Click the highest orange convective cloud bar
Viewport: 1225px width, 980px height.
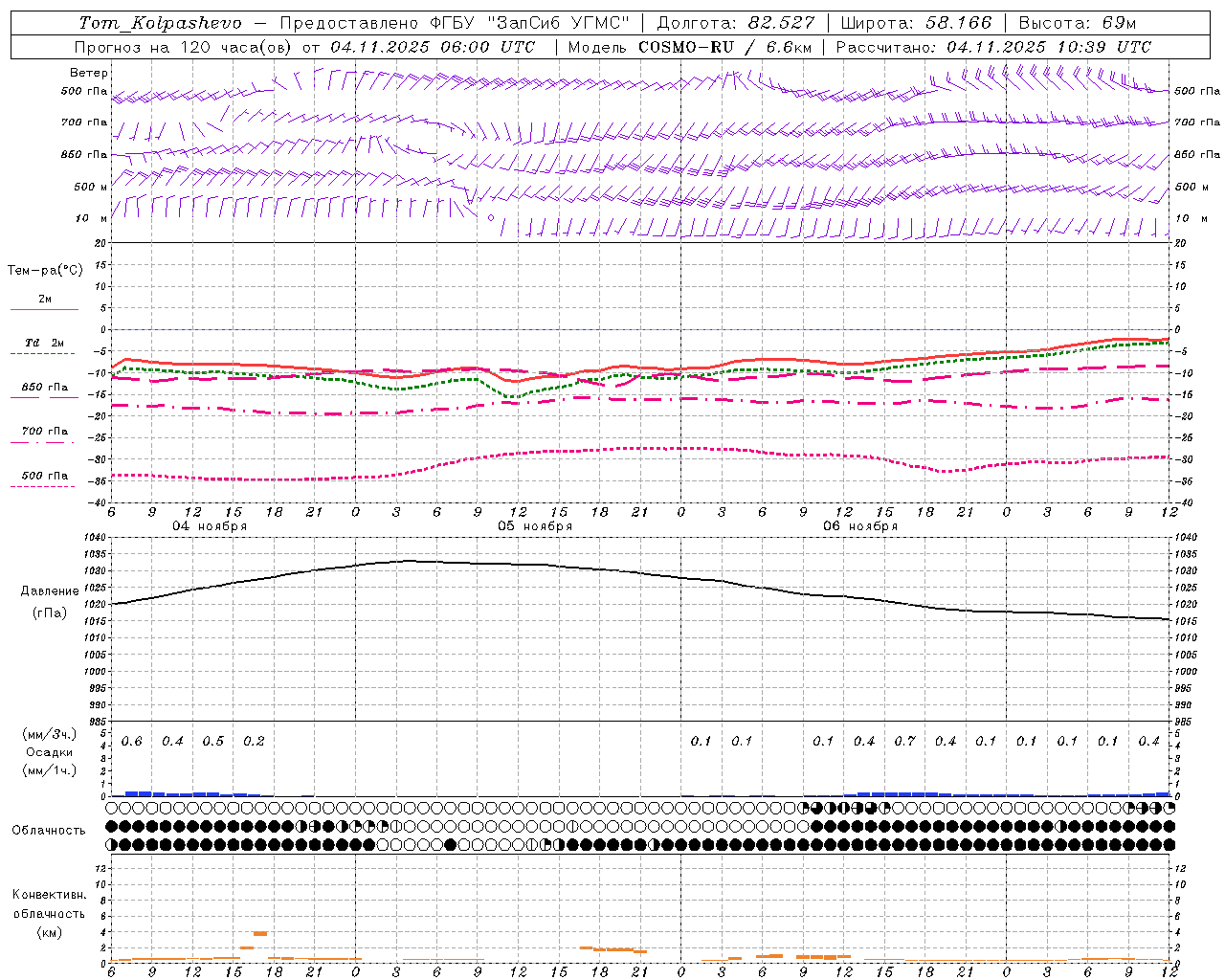(260, 933)
